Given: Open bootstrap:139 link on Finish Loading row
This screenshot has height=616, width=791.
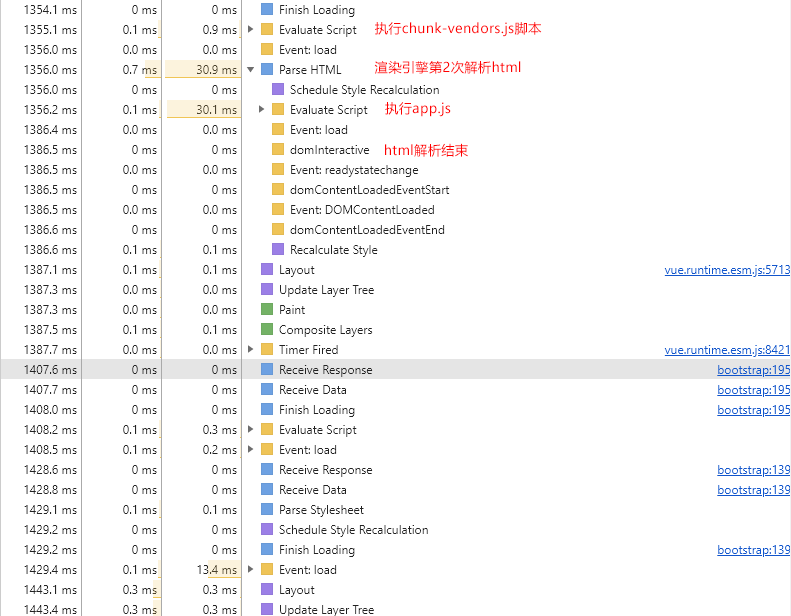Looking at the screenshot, I should [753, 550].
